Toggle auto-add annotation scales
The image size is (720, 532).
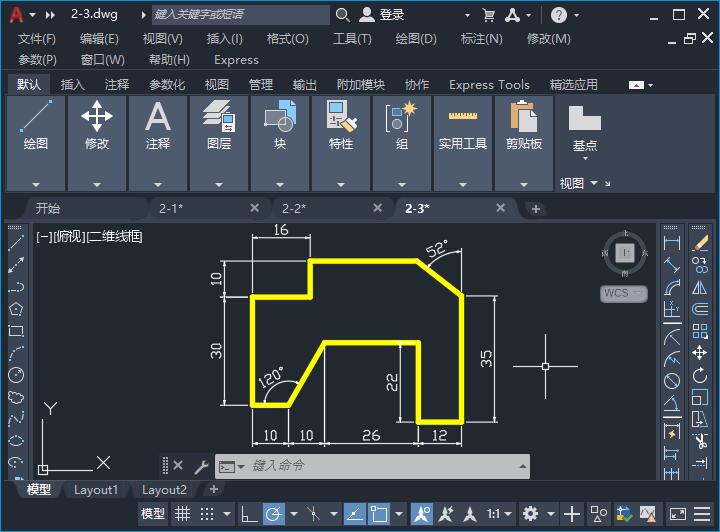click(445, 514)
